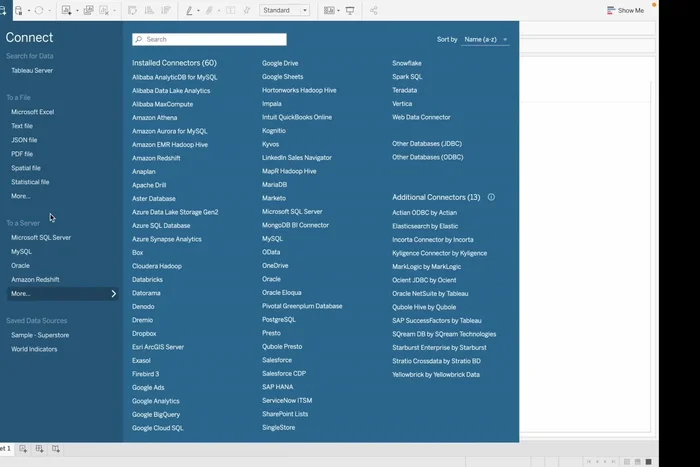
Task: Click the pin Fix axes icon
Action: click(x=246, y=10)
